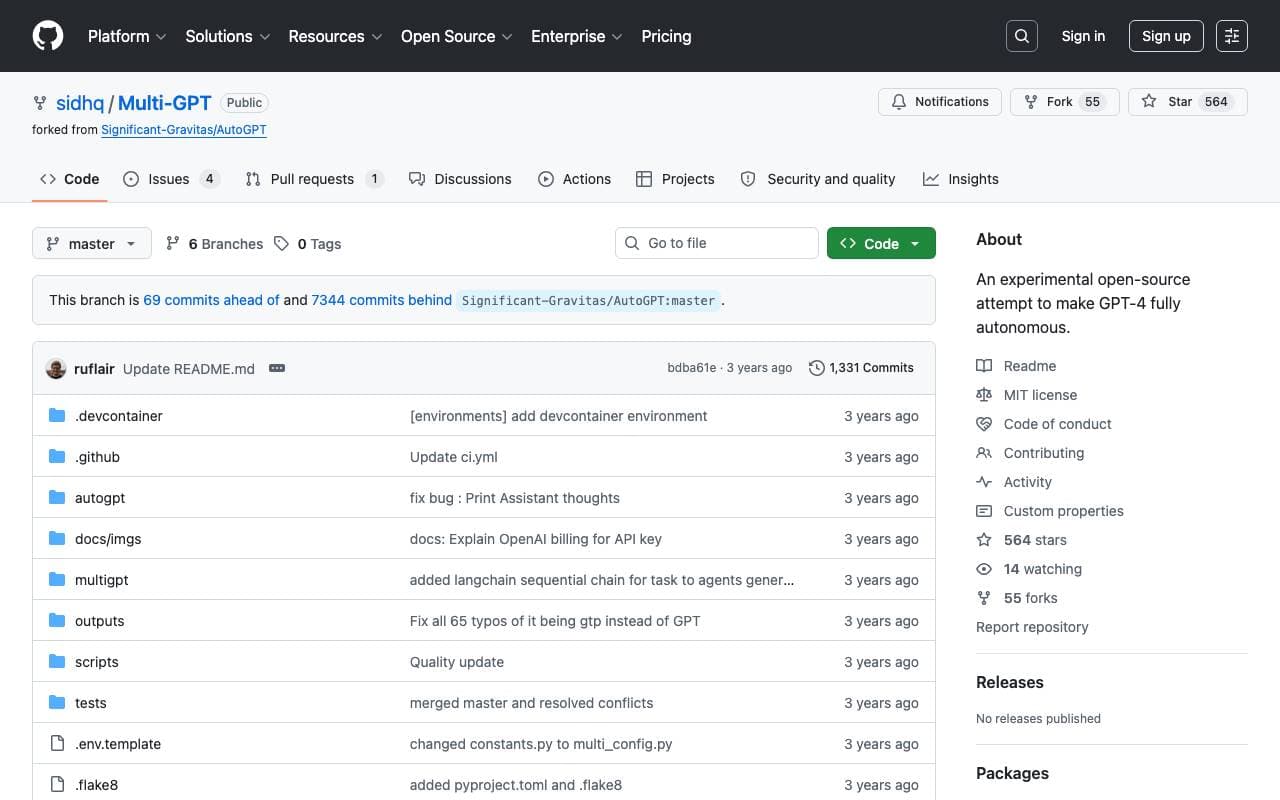Image resolution: width=1280 pixels, height=800 pixels.
Task: Switch to the Discussions tab
Action: pyautogui.click(x=460, y=179)
